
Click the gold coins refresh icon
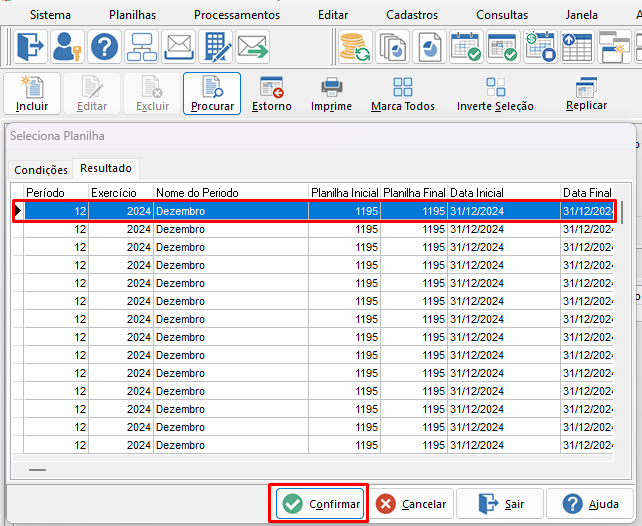point(355,46)
